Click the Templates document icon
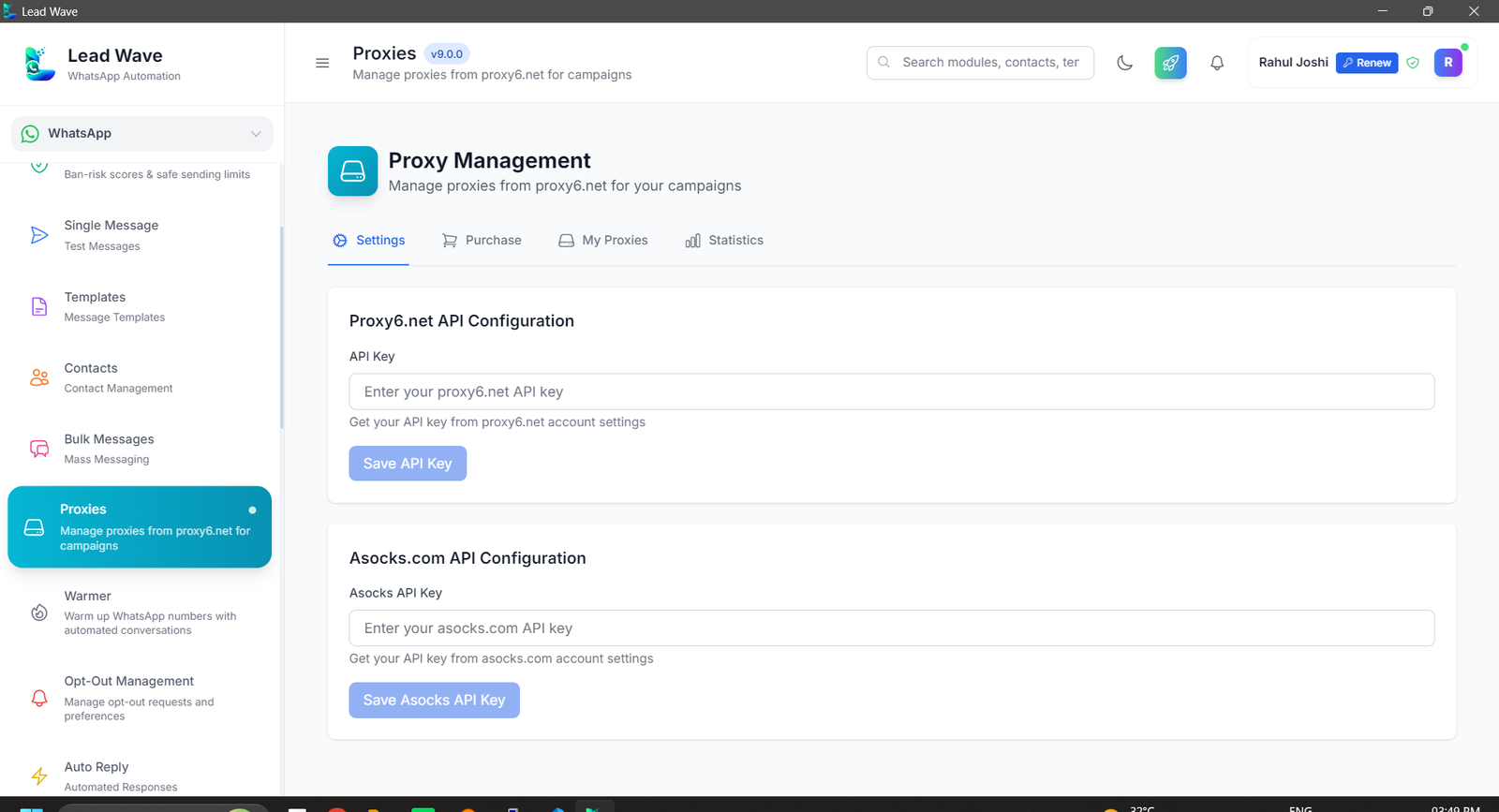This screenshot has width=1499, height=812. tap(39, 306)
